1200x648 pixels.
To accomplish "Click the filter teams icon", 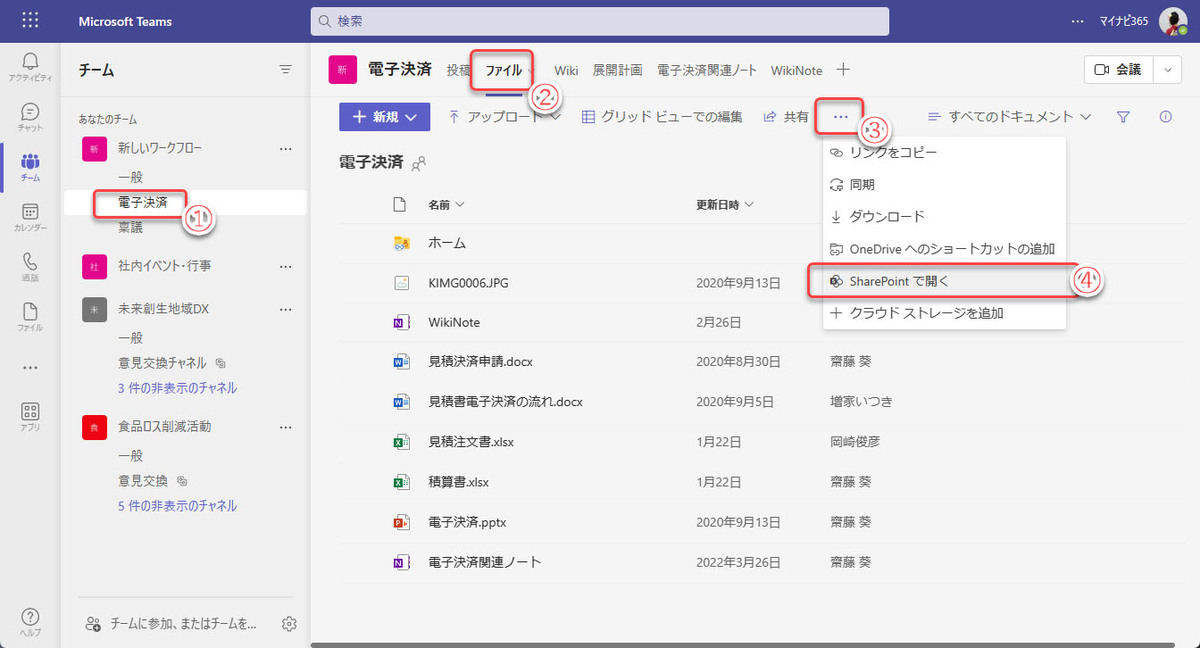I will 286,69.
